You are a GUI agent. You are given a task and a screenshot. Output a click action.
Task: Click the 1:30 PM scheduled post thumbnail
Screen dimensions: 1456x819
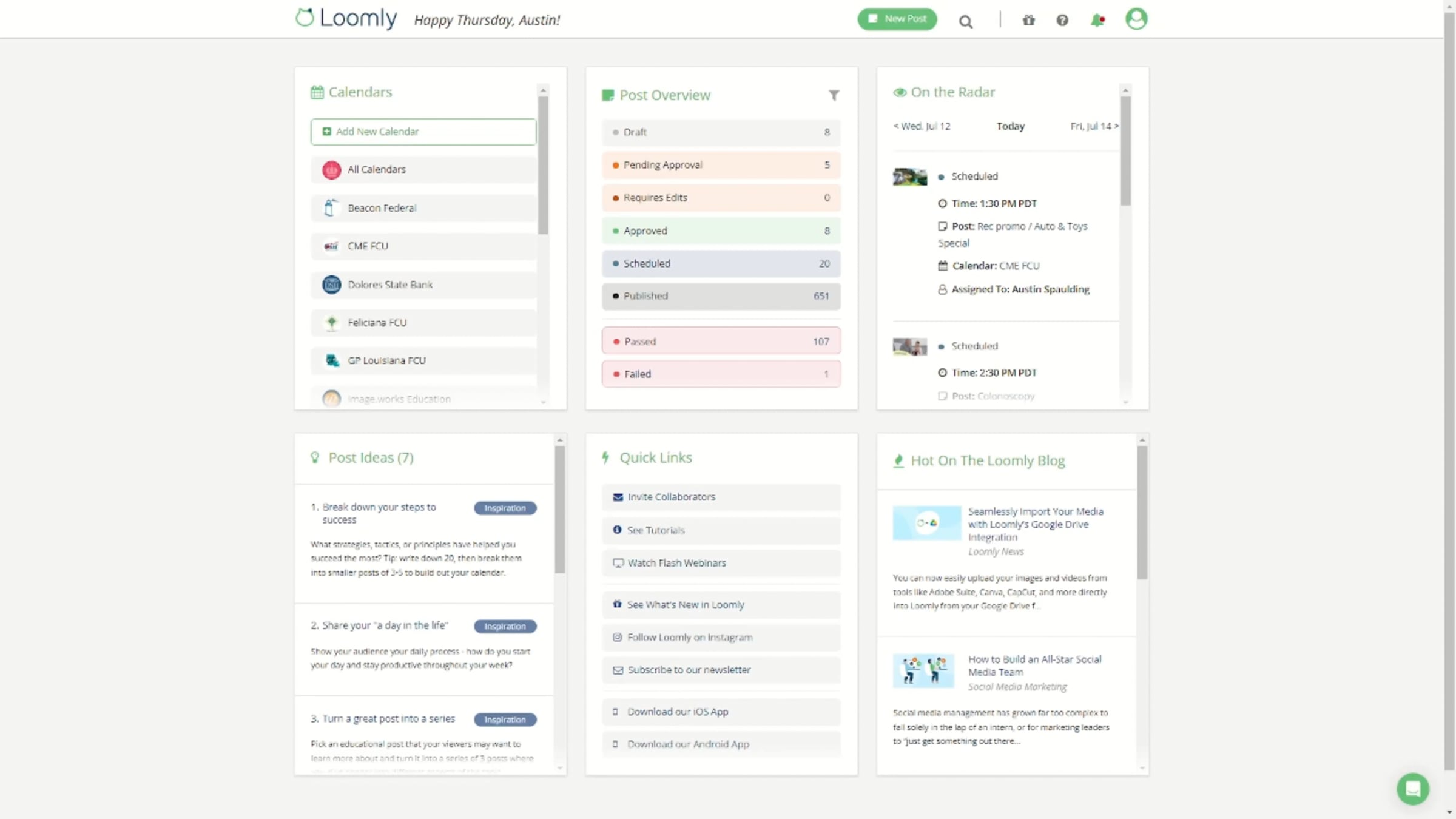point(909,177)
